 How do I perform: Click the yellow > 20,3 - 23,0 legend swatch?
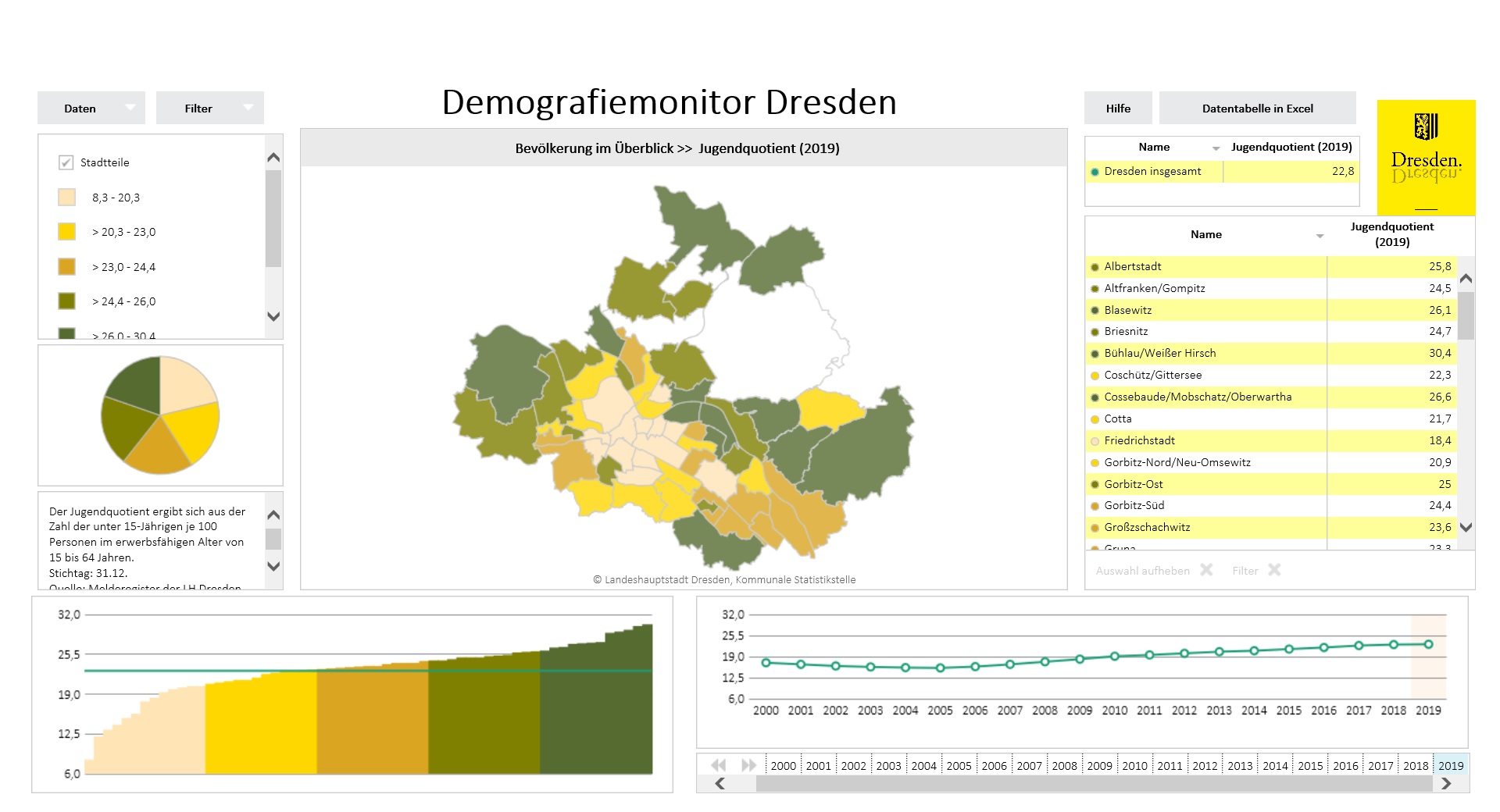tap(67, 232)
